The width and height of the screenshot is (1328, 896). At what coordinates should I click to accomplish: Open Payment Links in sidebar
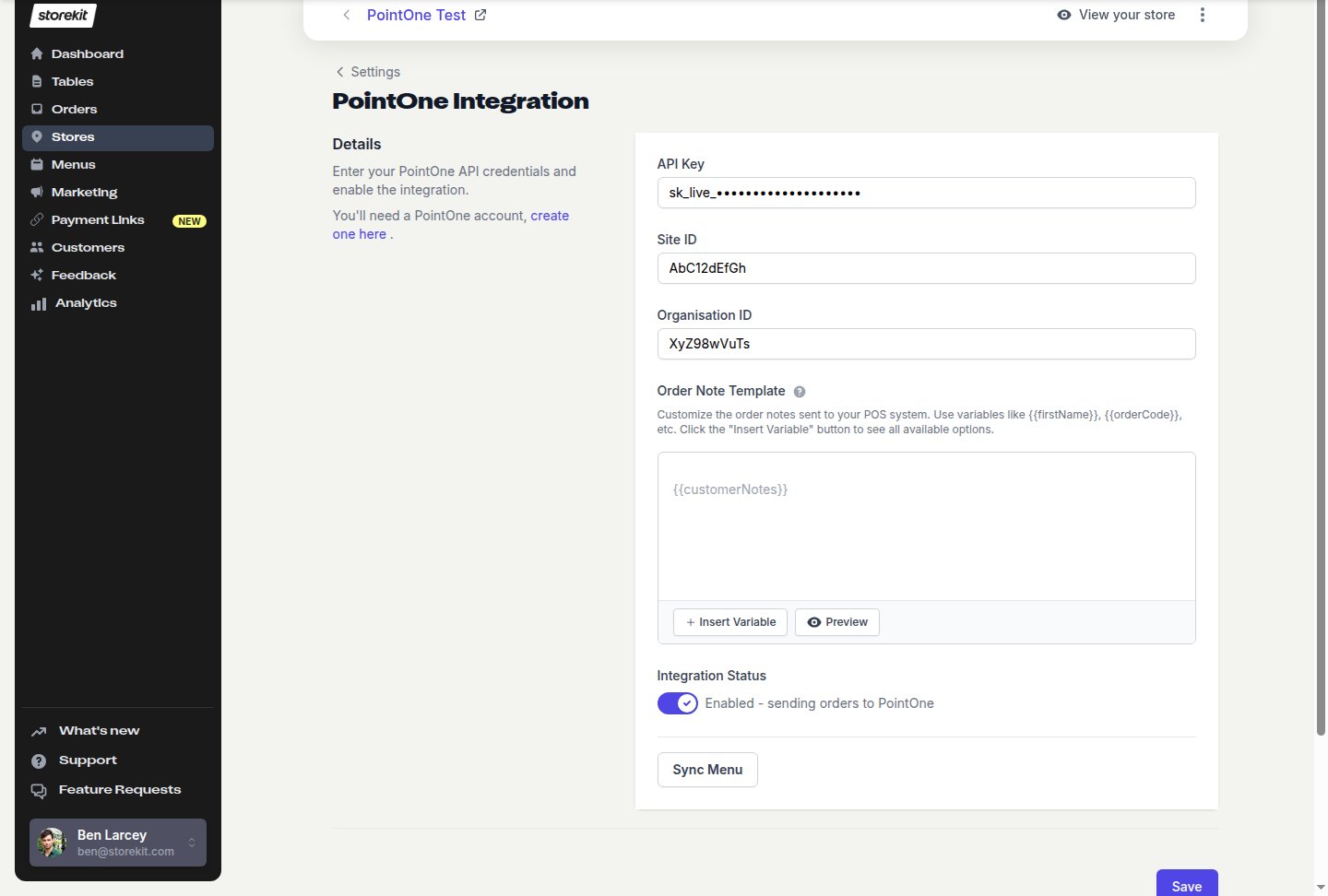(118, 219)
